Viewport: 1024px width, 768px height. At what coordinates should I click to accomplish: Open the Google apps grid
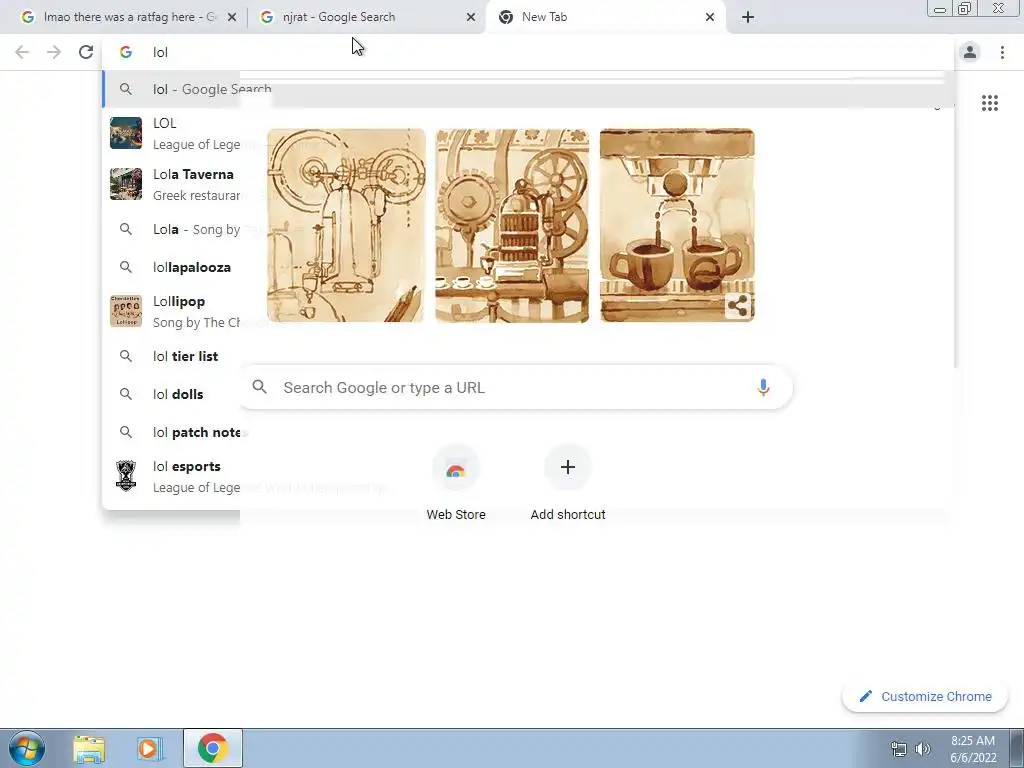coord(989,103)
